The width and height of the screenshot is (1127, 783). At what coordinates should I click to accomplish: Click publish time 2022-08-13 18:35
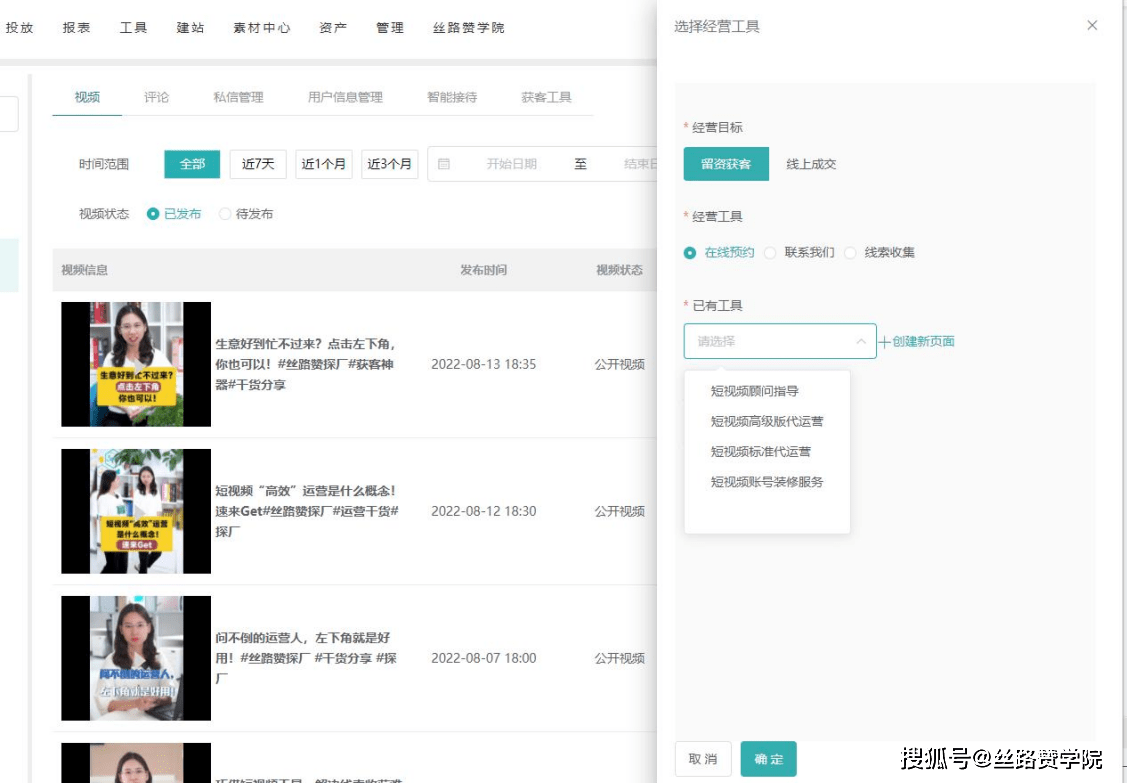point(484,364)
